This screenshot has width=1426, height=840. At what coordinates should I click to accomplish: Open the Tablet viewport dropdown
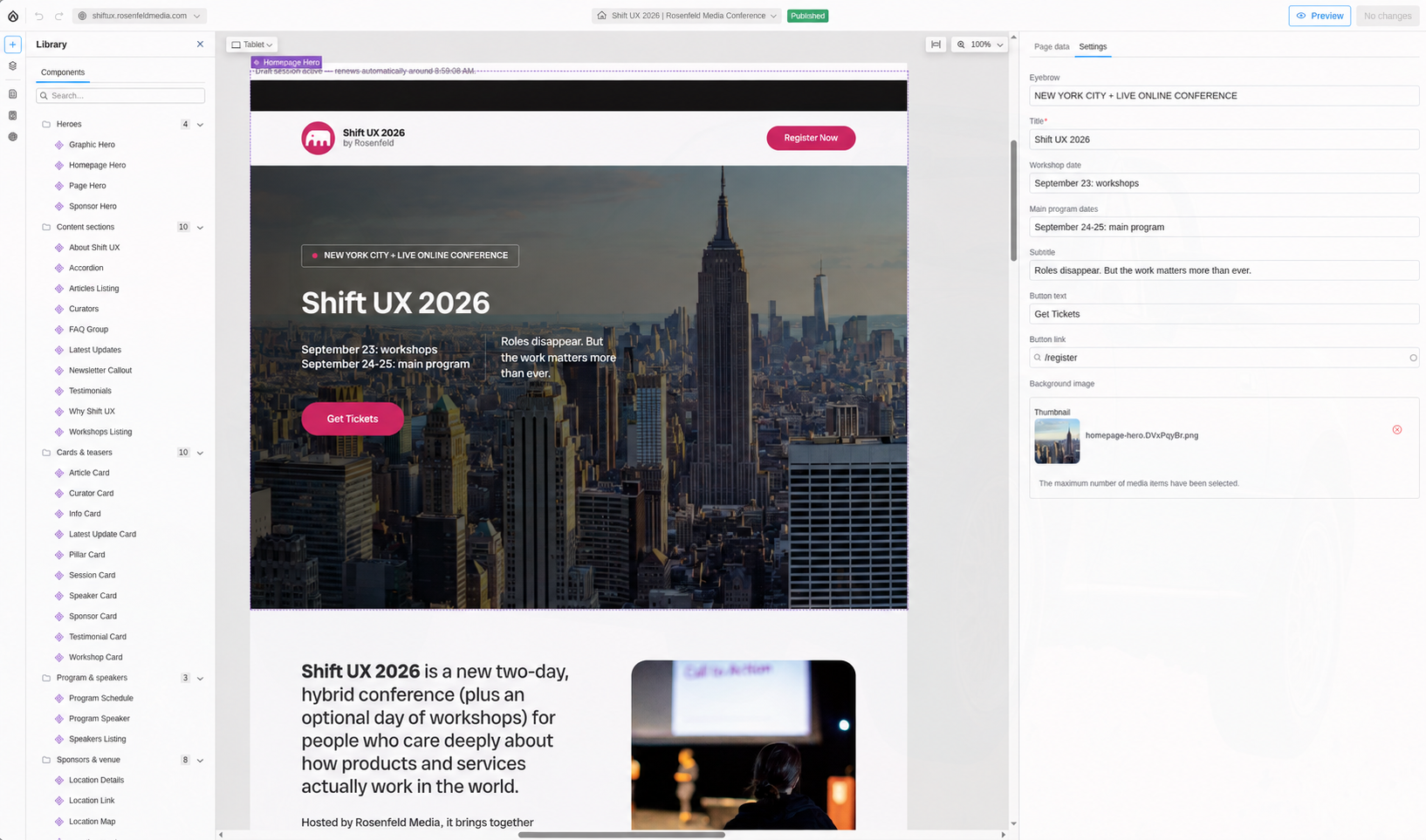pyautogui.click(x=252, y=44)
